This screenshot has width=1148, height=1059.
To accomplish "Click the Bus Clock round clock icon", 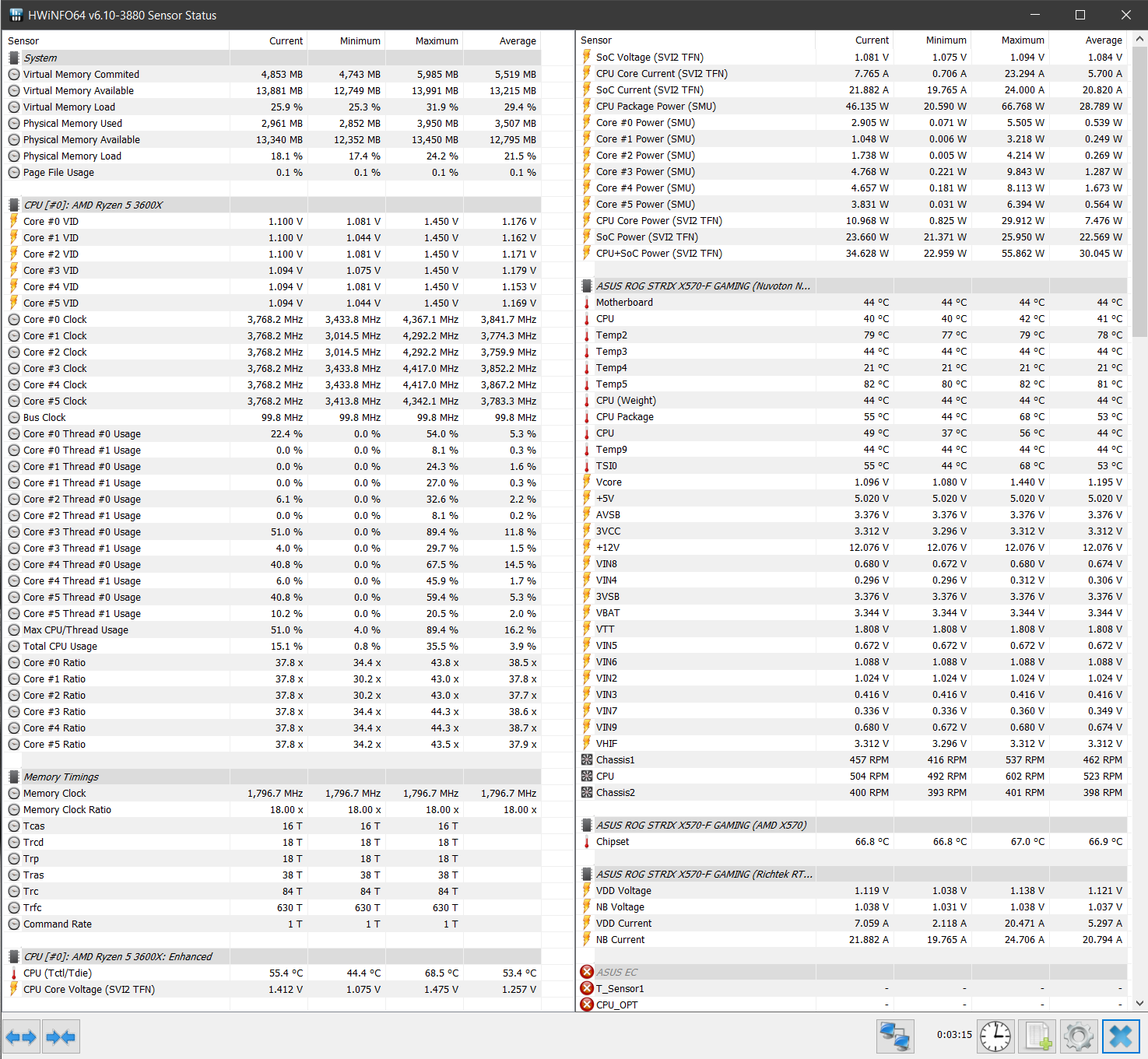I will 14,417.
